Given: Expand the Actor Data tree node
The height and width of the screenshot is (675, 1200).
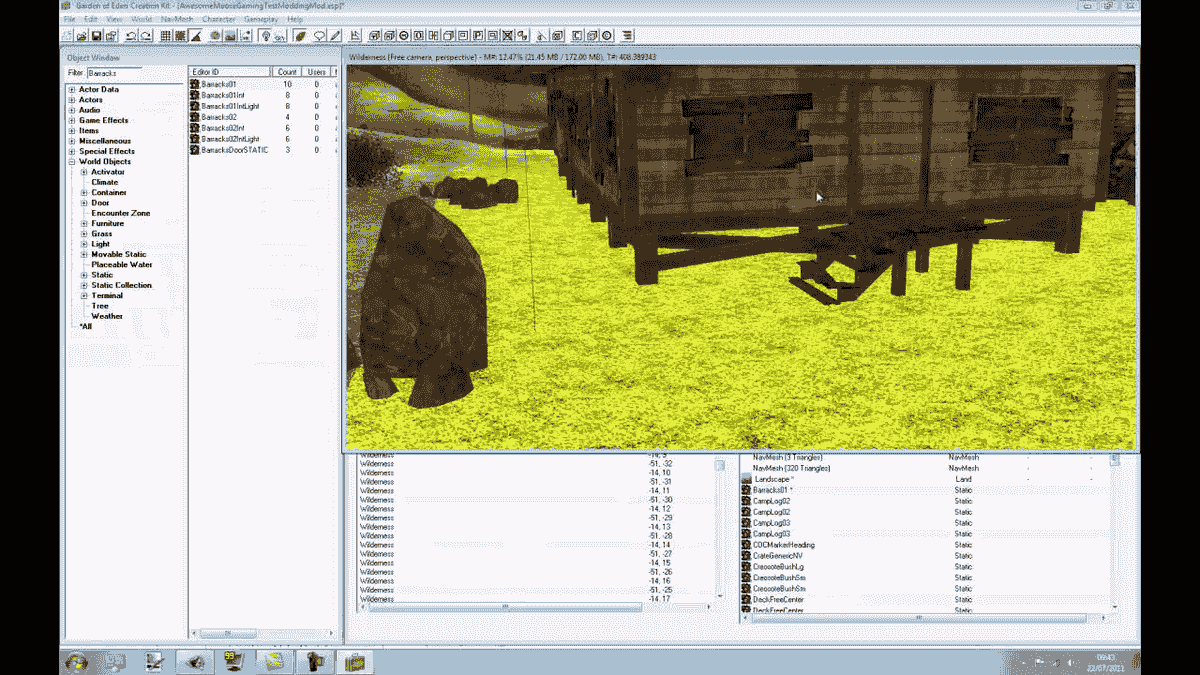Looking at the screenshot, I should 71,90.
